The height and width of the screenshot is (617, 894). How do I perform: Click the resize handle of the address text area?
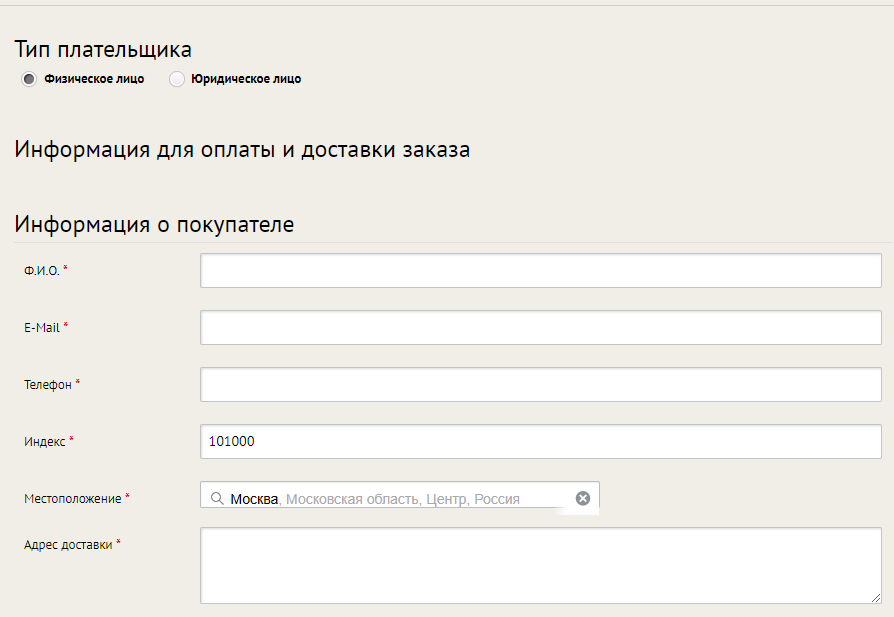point(876,598)
